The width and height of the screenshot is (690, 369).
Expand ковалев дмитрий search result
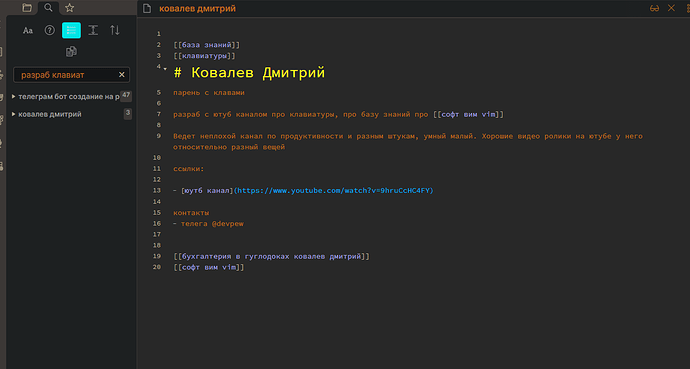(71, 114)
